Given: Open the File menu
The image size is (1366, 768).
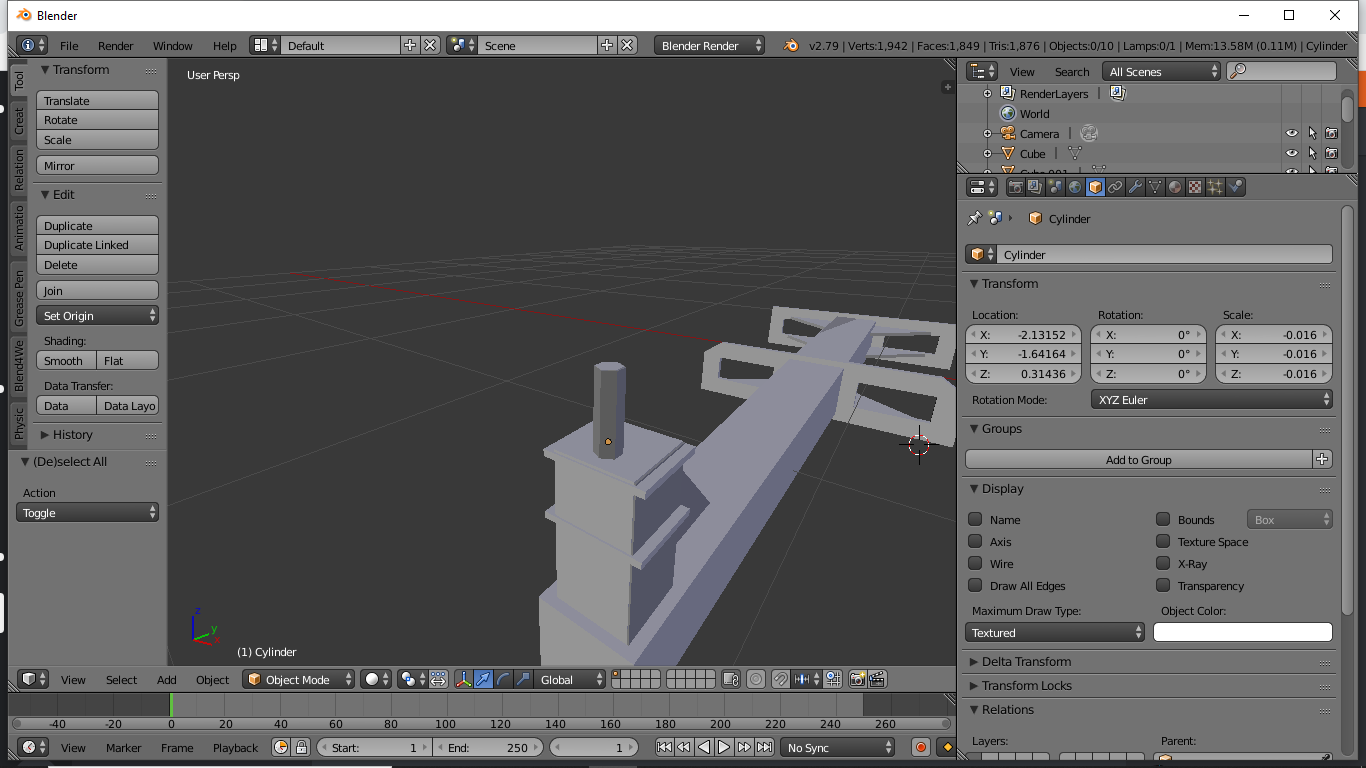Looking at the screenshot, I should tap(69, 45).
